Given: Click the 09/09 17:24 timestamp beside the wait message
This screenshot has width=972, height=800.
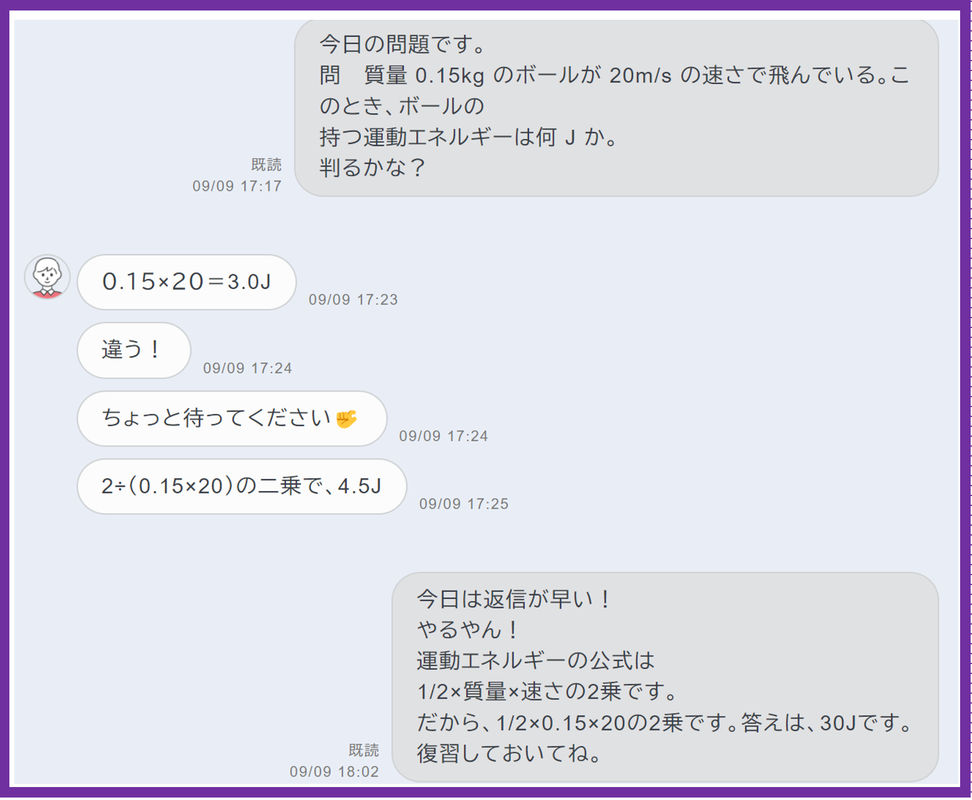Looking at the screenshot, I should pyautogui.click(x=444, y=436).
